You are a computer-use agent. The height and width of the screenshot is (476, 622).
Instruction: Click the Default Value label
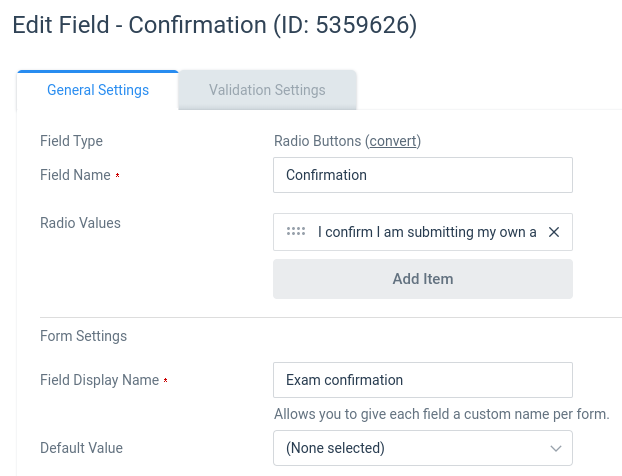click(x=82, y=448)
